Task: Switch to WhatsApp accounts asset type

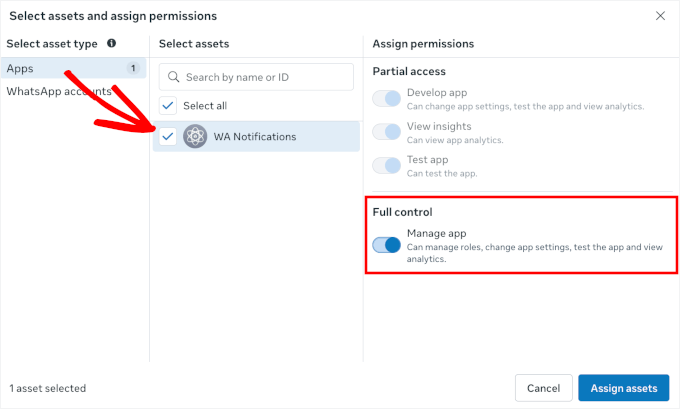Action: 58,91
